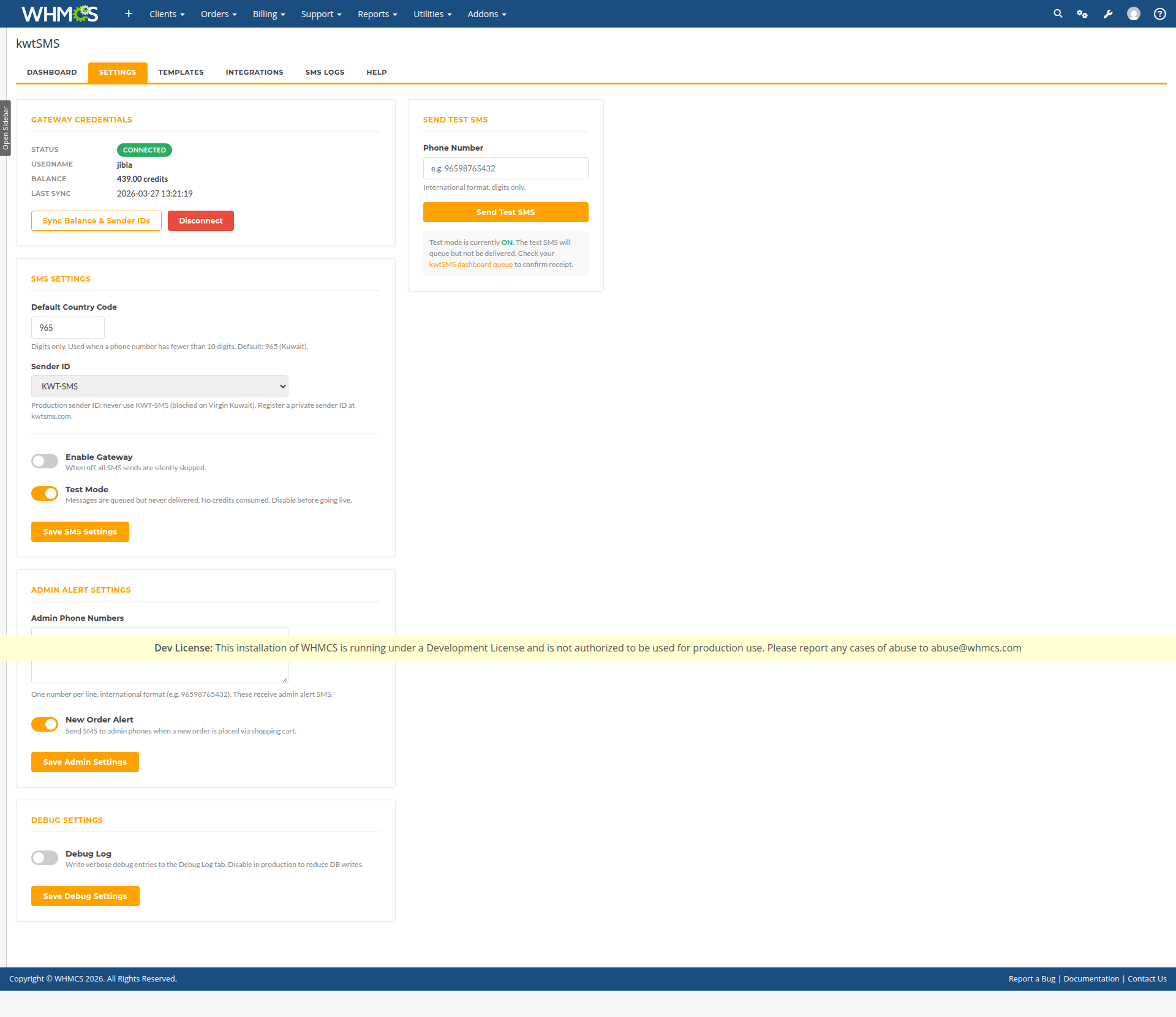Viewport: 1176px width, 1017px height.
Task: Open the SMS Logs tab
Action: 325,72
